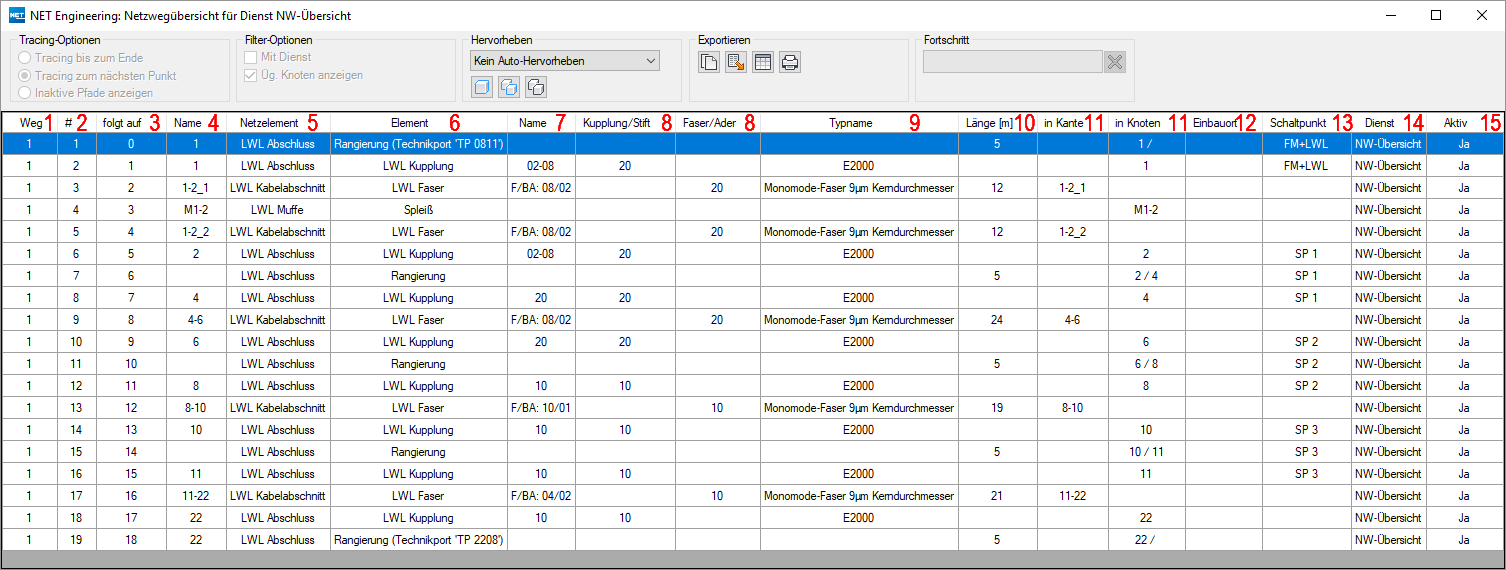The width and height of the screenshot is (1506, 570).
Task: Click the length value '21' cell
Action: [997, 496]
